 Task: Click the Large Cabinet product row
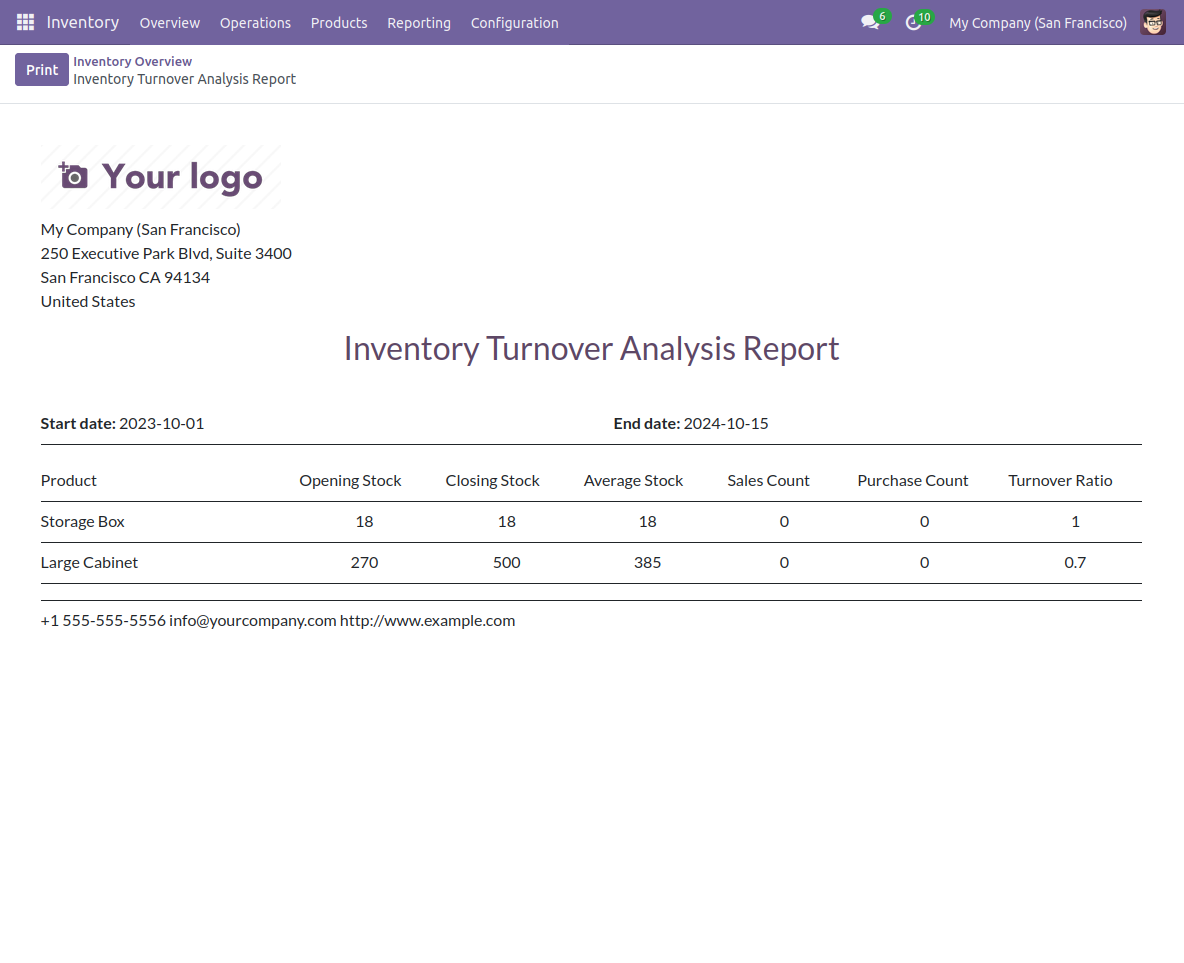click(89, 562)
